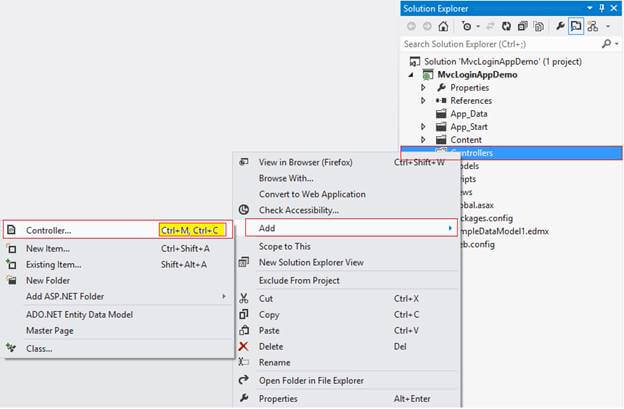Select the App_Data folder
The image size is (624, 409).
469,114
